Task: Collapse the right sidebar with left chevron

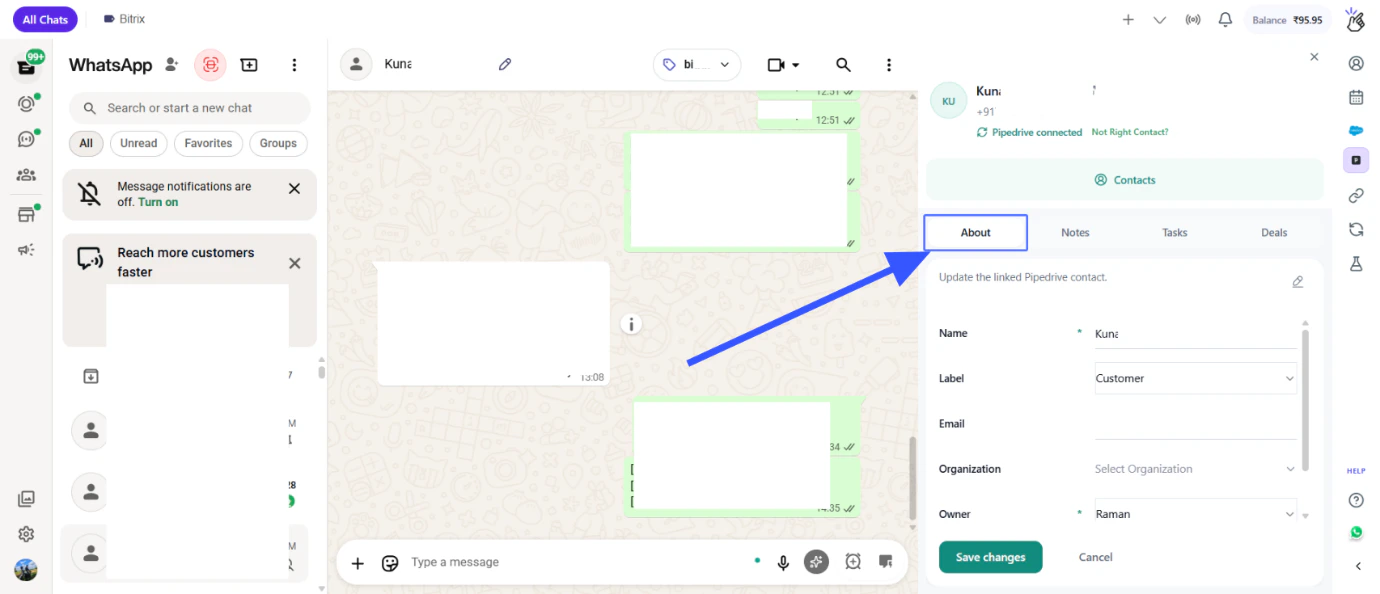Action: tap(1358, 566)
